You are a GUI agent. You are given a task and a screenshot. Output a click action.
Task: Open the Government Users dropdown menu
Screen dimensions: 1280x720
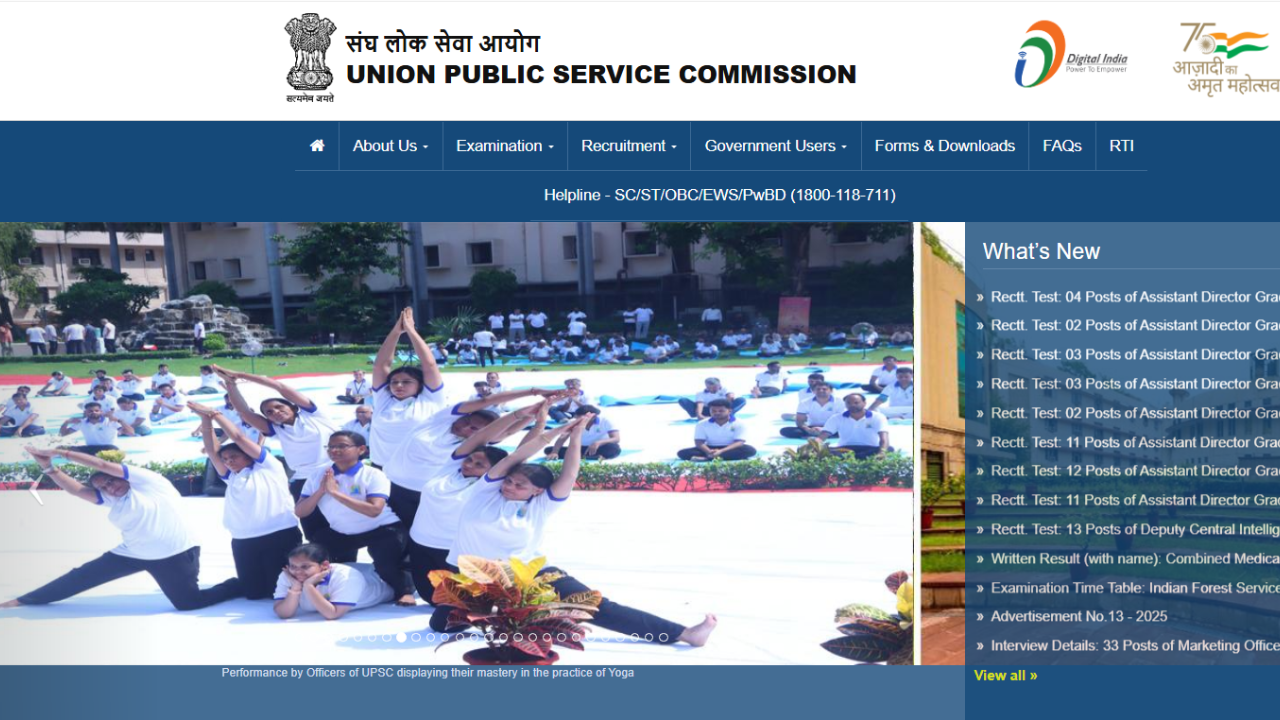[x=775, y=146]
